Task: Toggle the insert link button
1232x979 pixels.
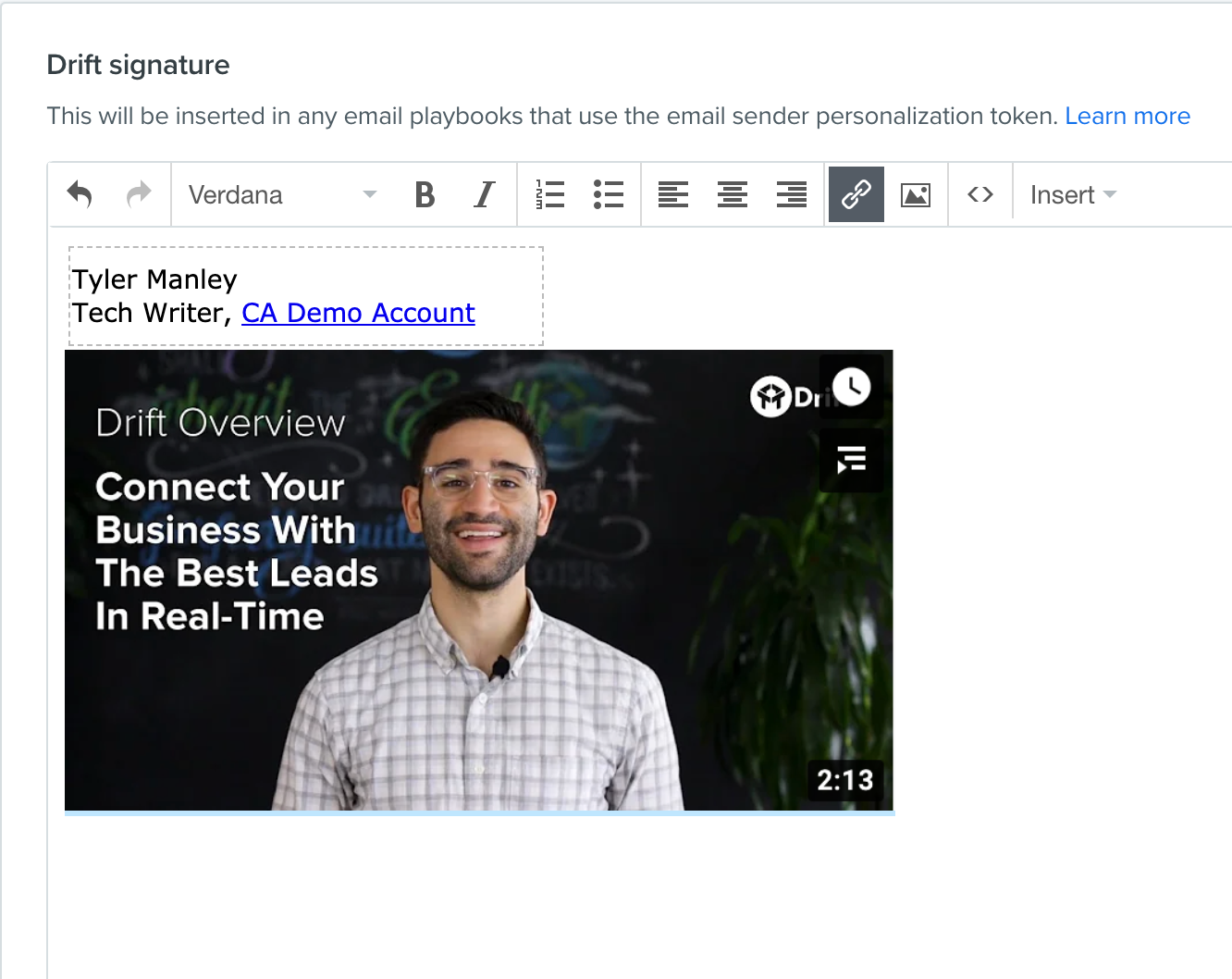Action: click(856, 194)
